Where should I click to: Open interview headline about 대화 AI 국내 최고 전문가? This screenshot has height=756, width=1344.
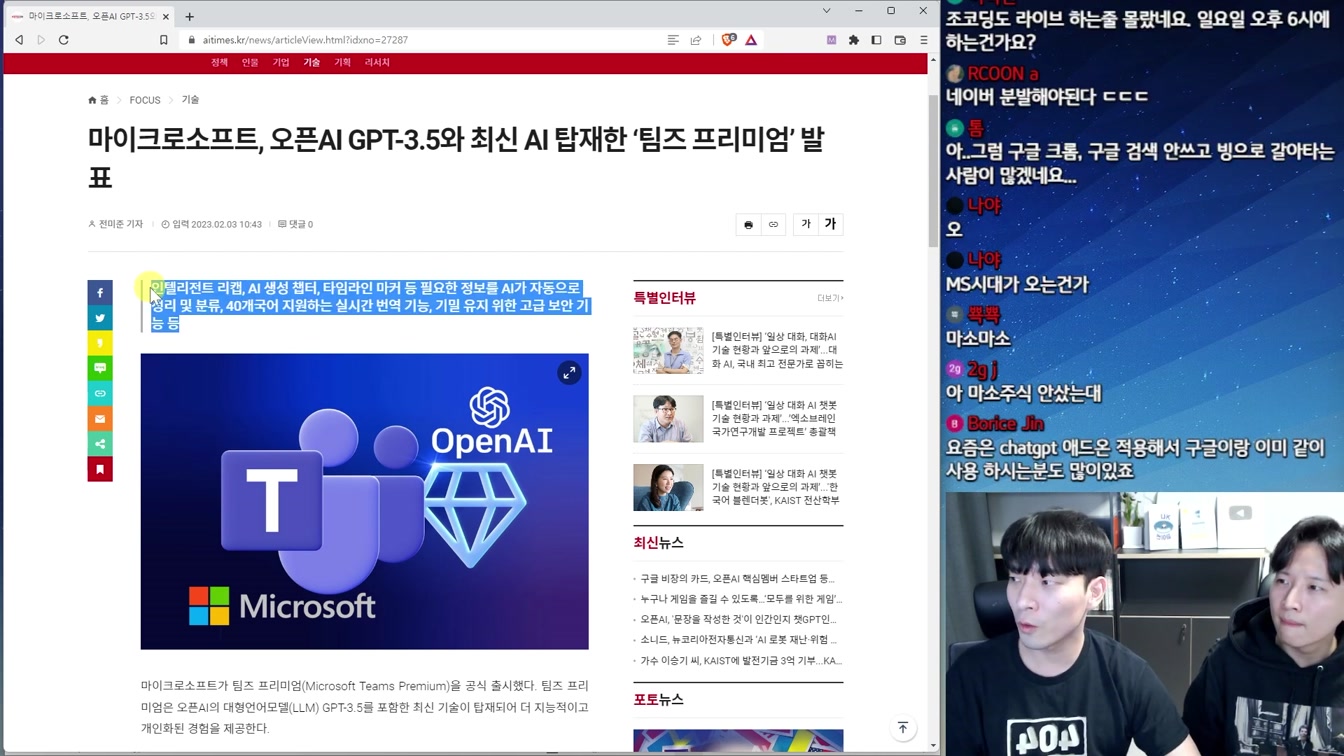tap(777, 350)
